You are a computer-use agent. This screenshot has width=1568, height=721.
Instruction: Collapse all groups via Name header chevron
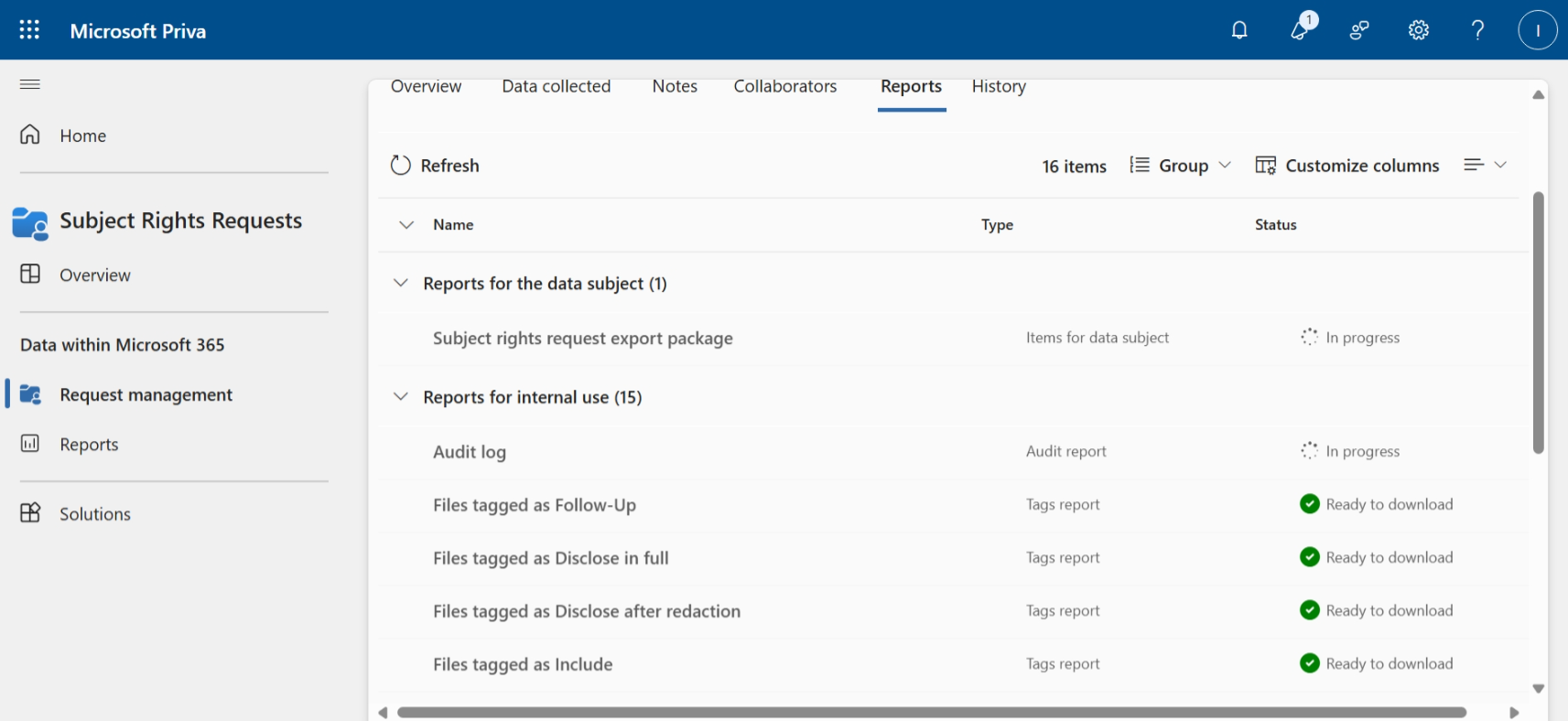(x=406, y=224)
